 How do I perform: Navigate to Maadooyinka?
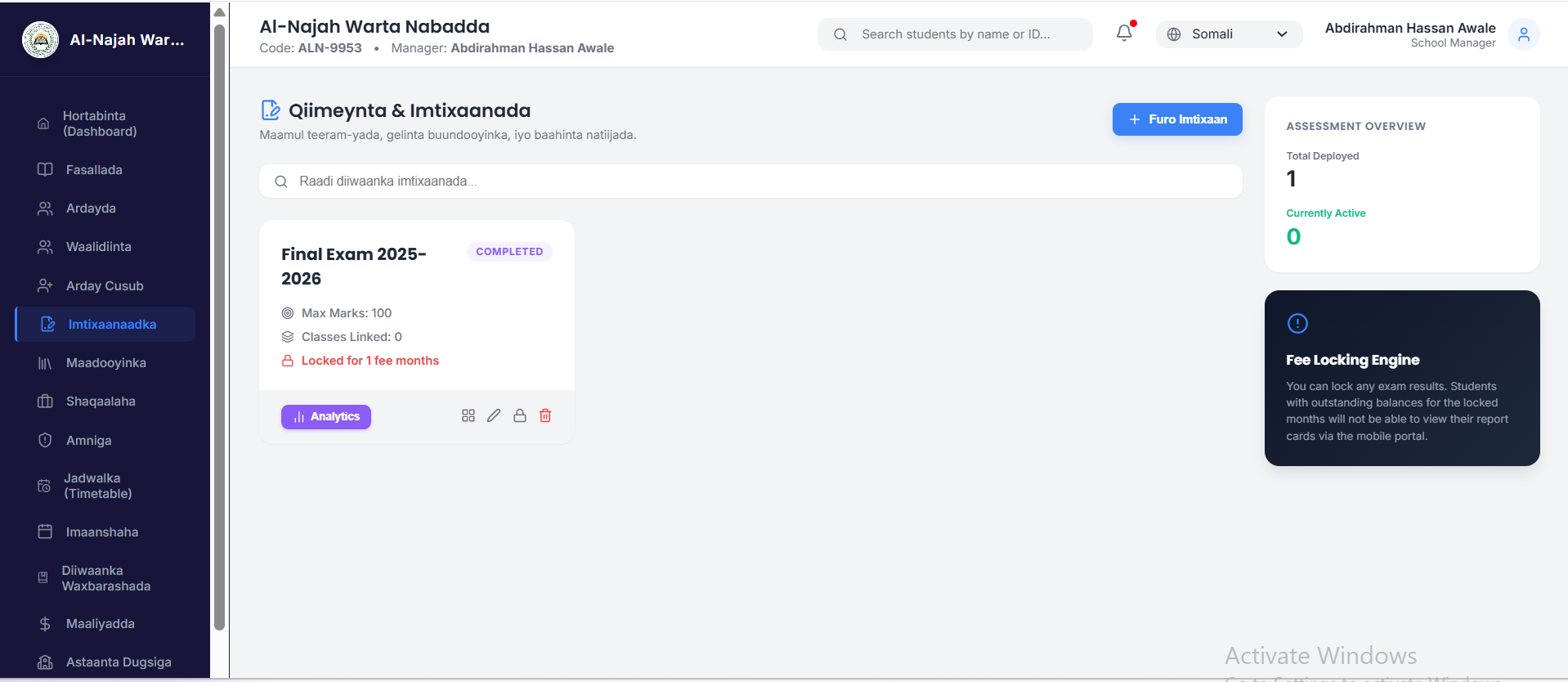[105, 363]
